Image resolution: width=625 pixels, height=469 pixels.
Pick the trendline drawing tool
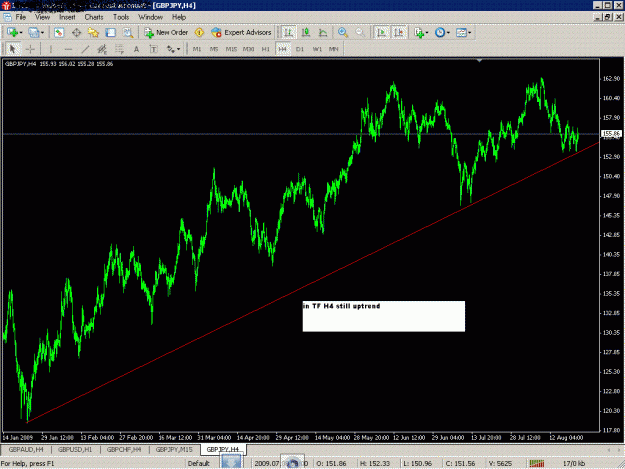[85, 49]
